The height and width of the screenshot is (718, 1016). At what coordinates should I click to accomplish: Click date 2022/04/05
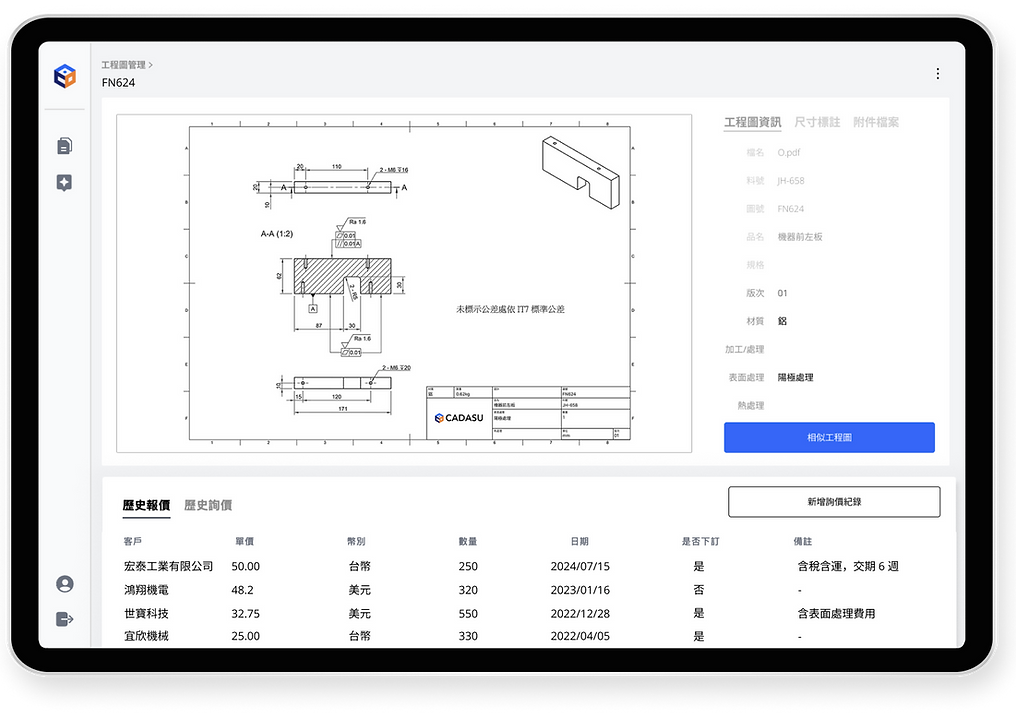pos(580,636)
